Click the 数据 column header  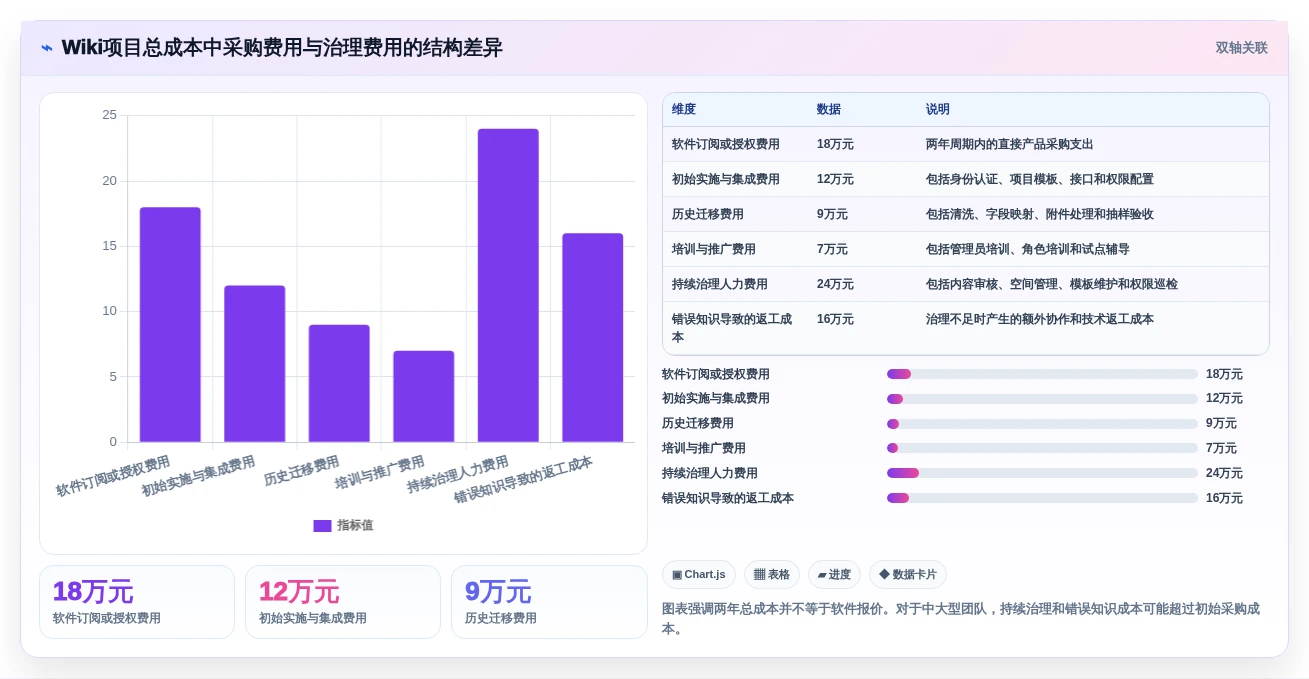click(x=829, y=109)
